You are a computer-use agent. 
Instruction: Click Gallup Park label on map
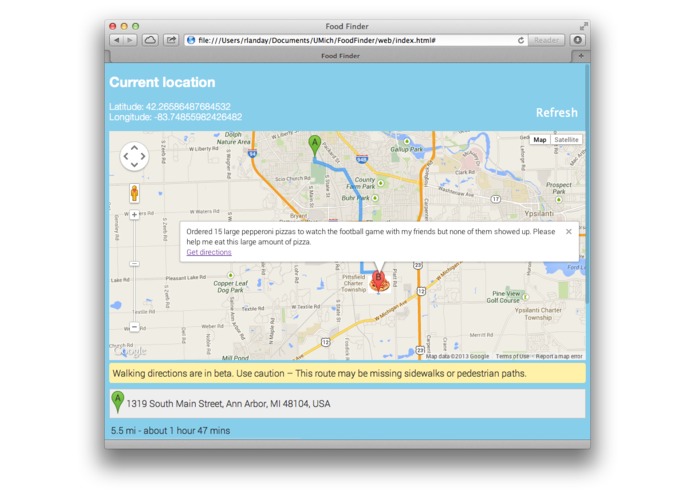pyautogui.click(x=406, y=149)
